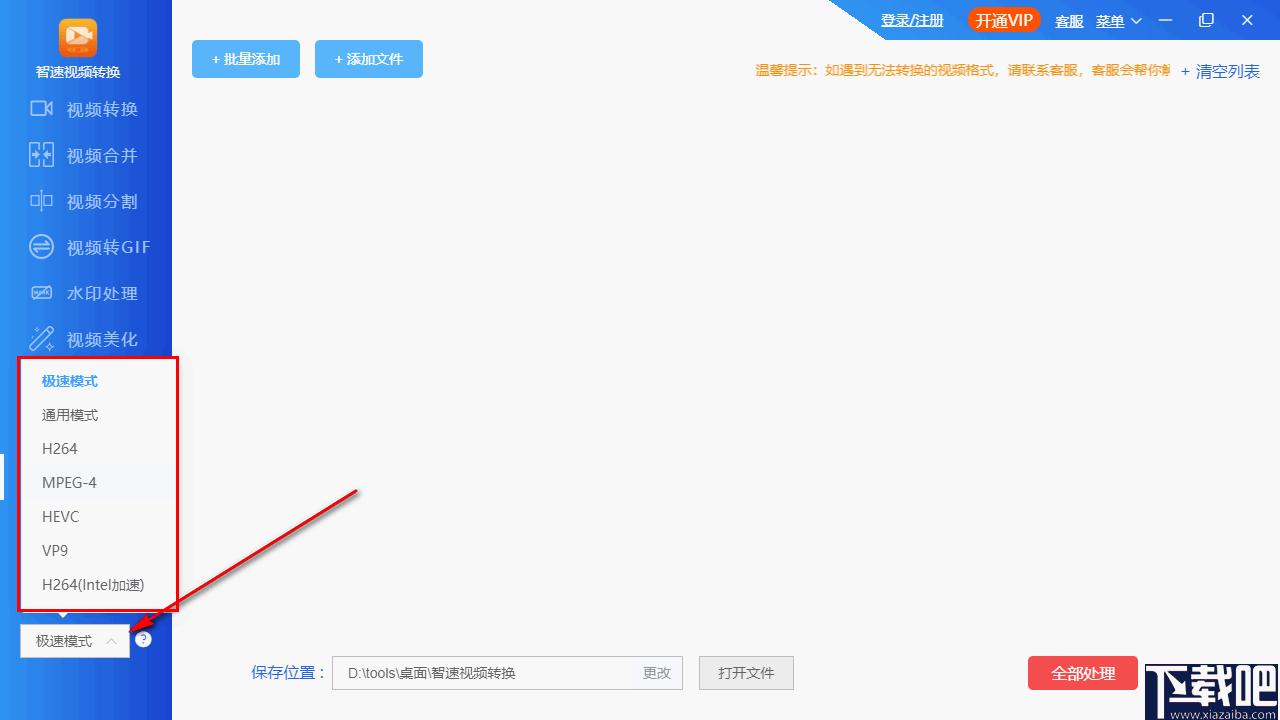Open the 客服 support link
The width and height of the screenshot is (1280, 720).
pos(1069,21)
